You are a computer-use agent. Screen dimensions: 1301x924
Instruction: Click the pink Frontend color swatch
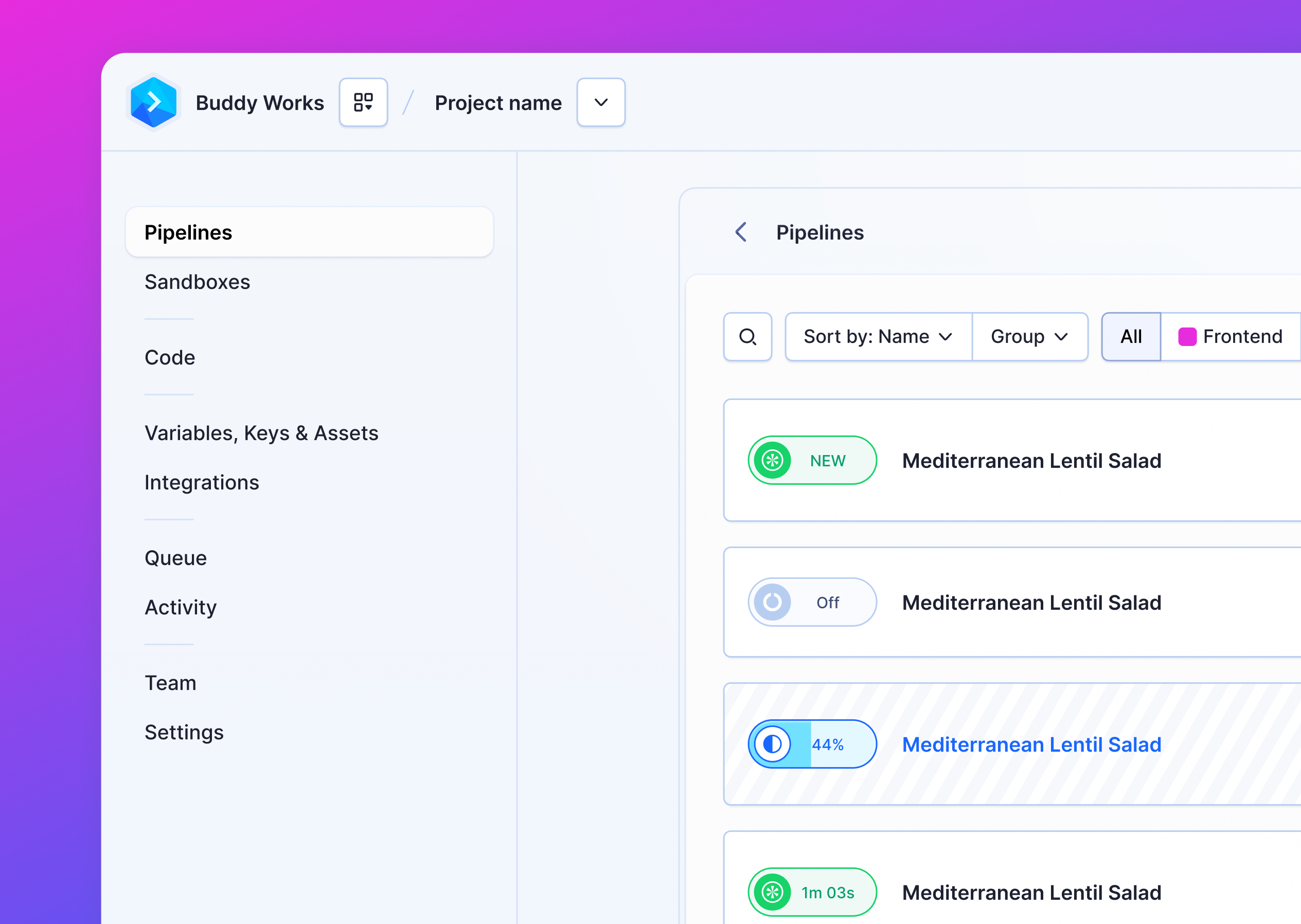pyautogui.click(x=1187, y=337)
